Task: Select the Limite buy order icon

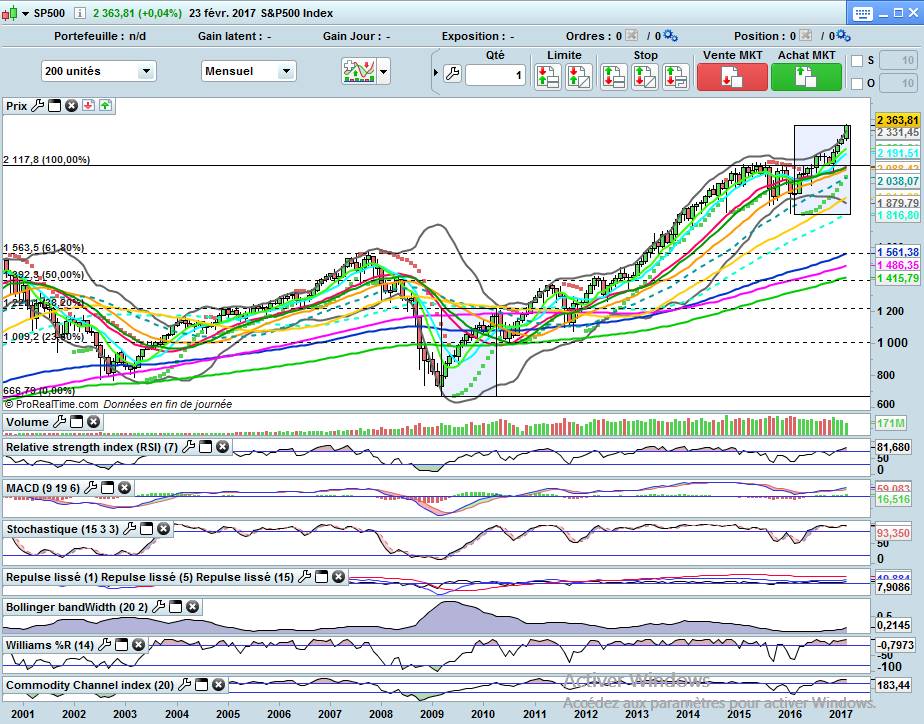Action: point(548,76)
